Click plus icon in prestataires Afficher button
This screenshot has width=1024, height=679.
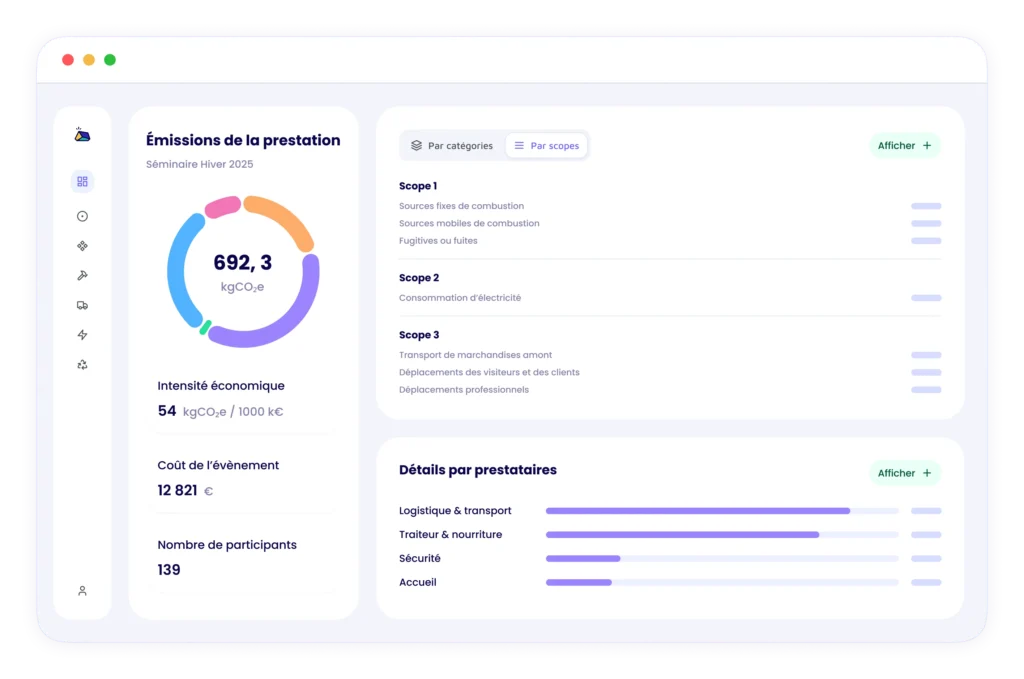[x=927, y=473]
